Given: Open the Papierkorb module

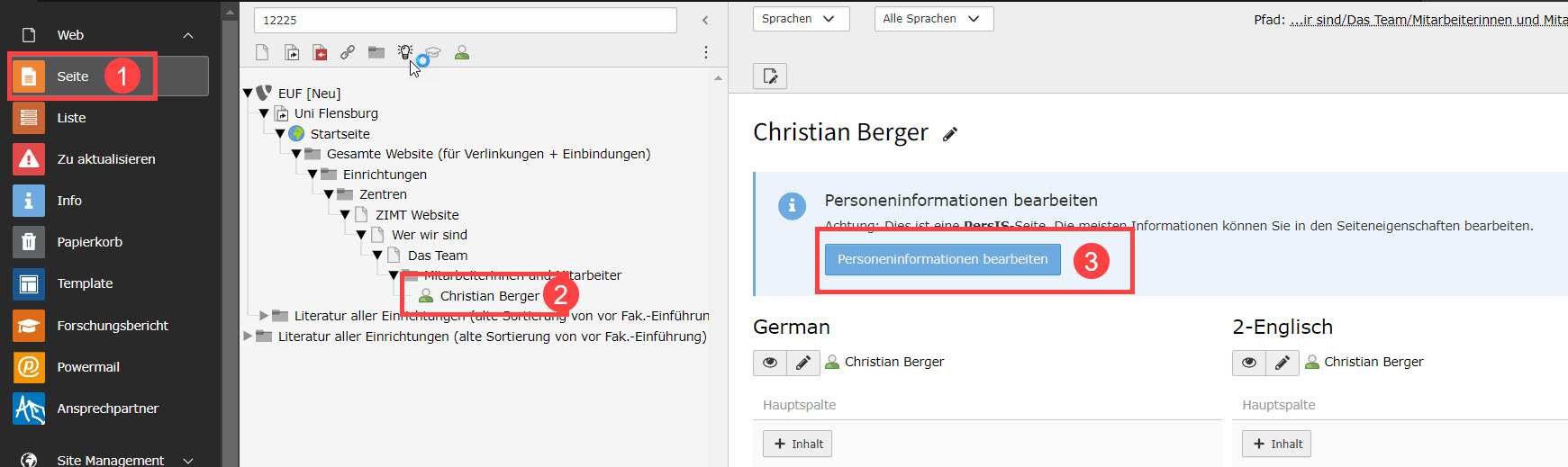Looking at the screenshot, I should 89,242.
